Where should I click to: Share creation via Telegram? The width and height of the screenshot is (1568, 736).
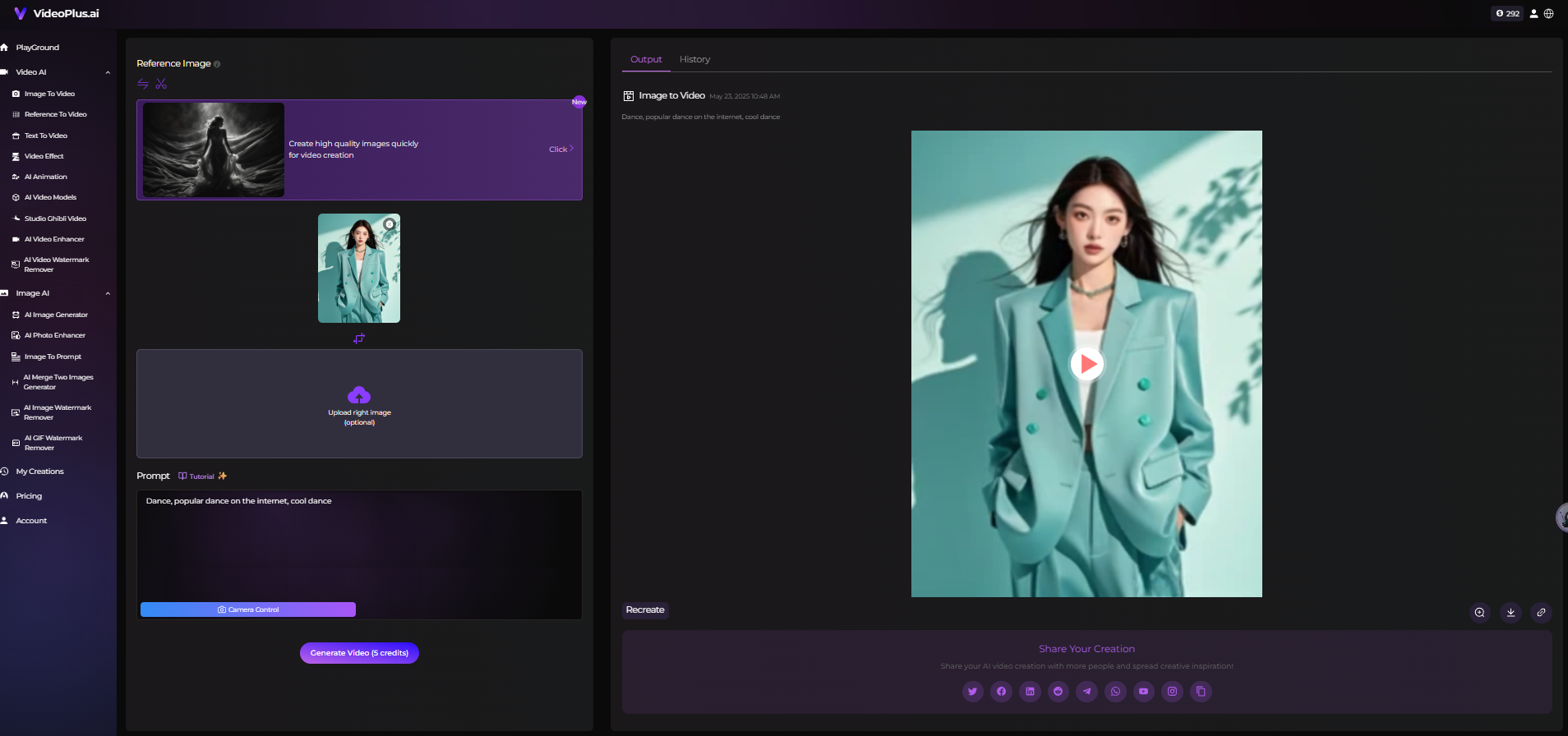(1086, 692)
